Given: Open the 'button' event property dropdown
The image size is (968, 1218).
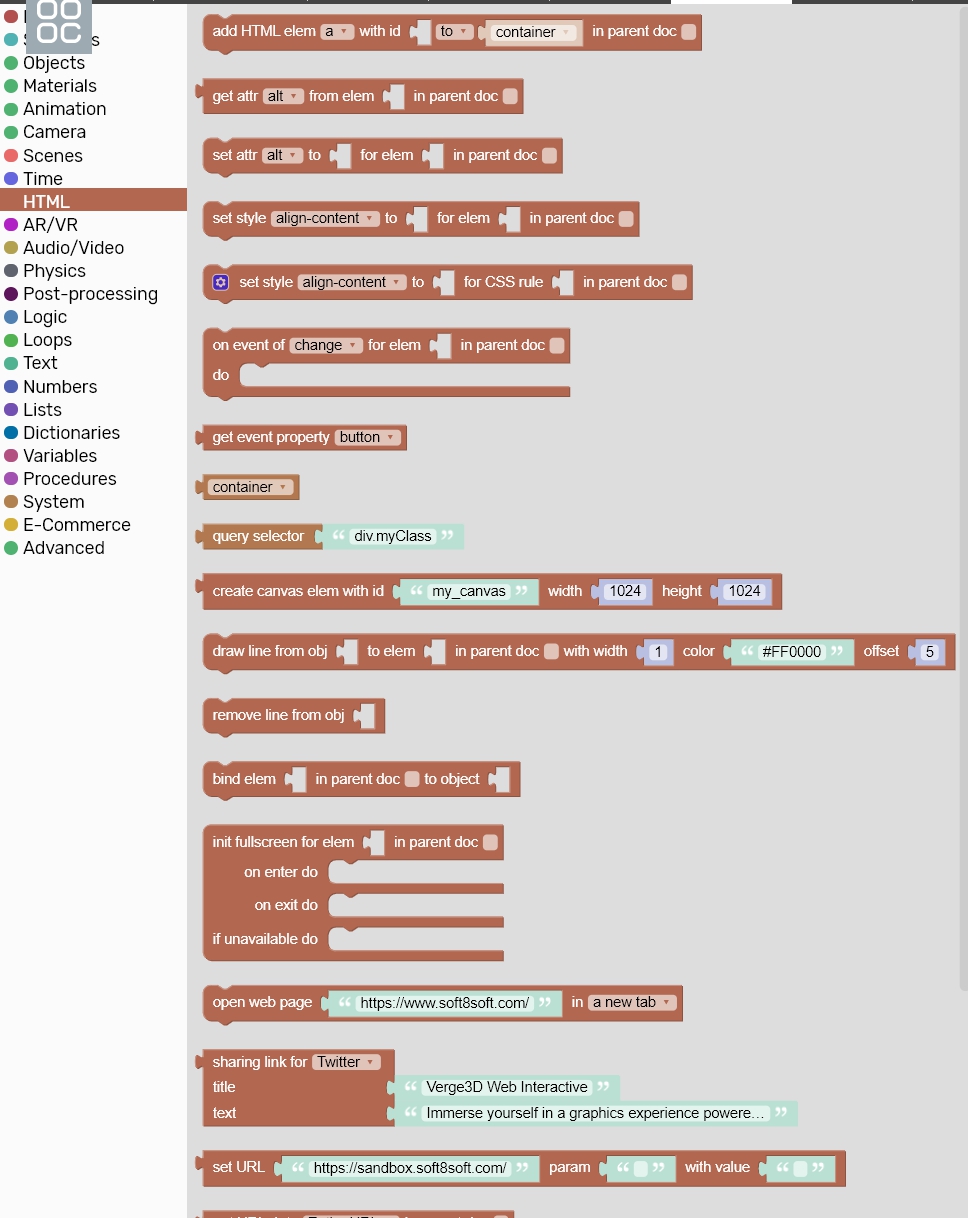Looking at the screenshot, I should click(368, 438).
